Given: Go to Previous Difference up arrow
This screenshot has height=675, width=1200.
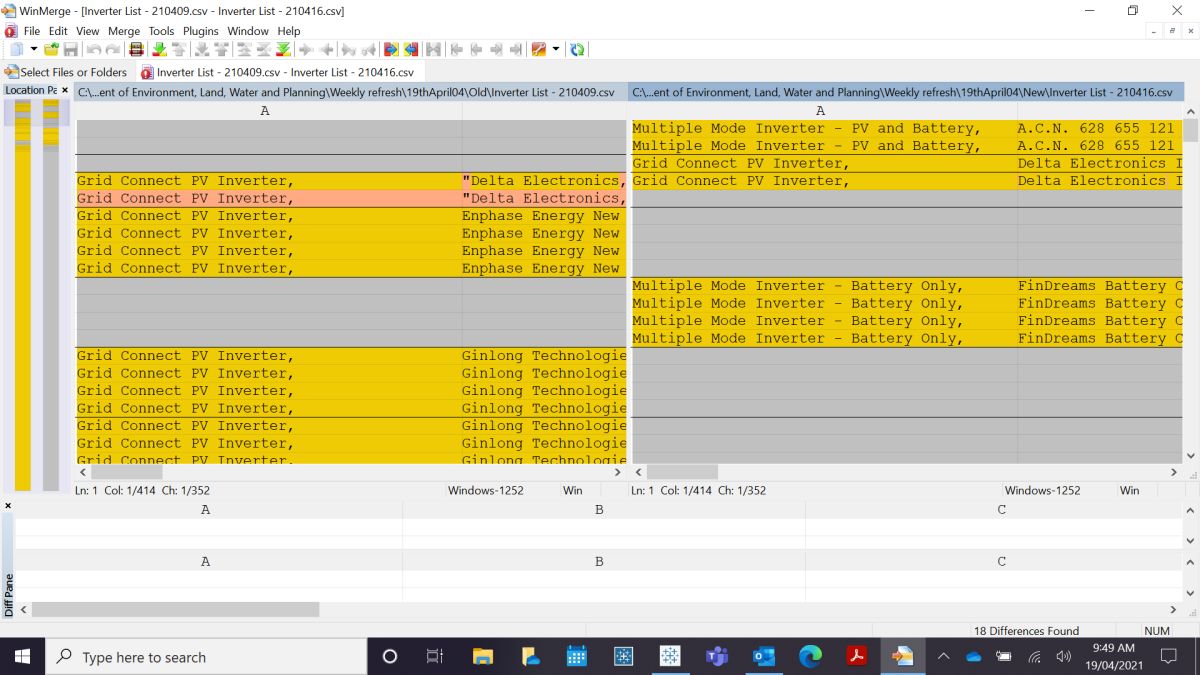Looking at the screenshot, I should (178, 49).
